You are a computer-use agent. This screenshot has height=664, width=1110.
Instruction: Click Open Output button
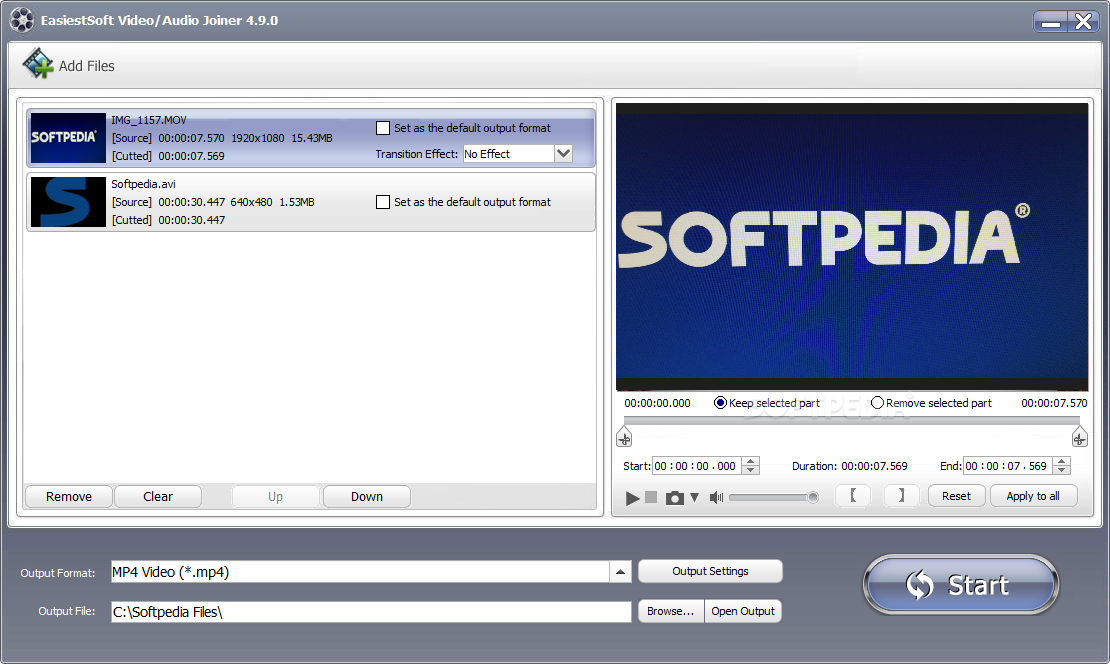pyautogui.click(x=743, y=611)
